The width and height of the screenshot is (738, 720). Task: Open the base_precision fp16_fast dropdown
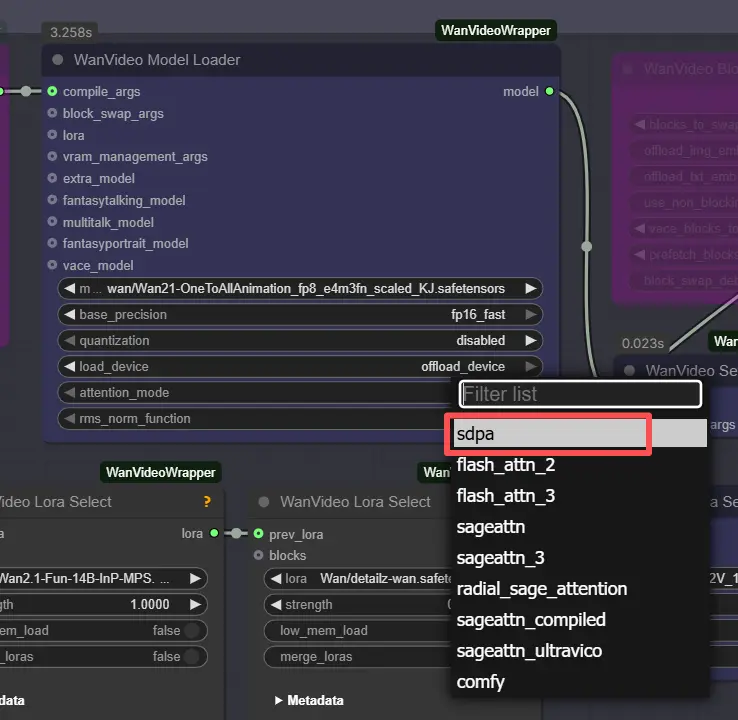coord(300,315)
